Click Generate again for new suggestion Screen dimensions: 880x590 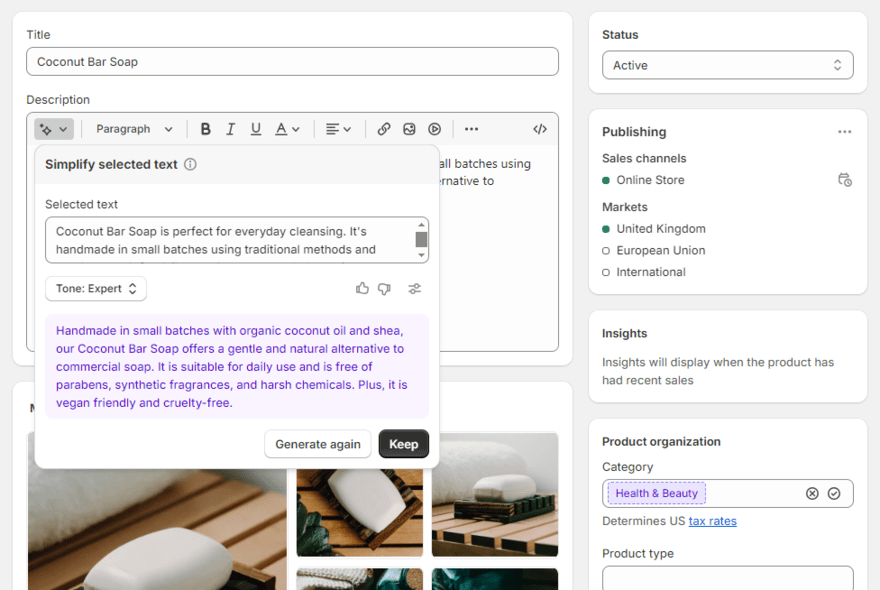(x=317, y=443)
